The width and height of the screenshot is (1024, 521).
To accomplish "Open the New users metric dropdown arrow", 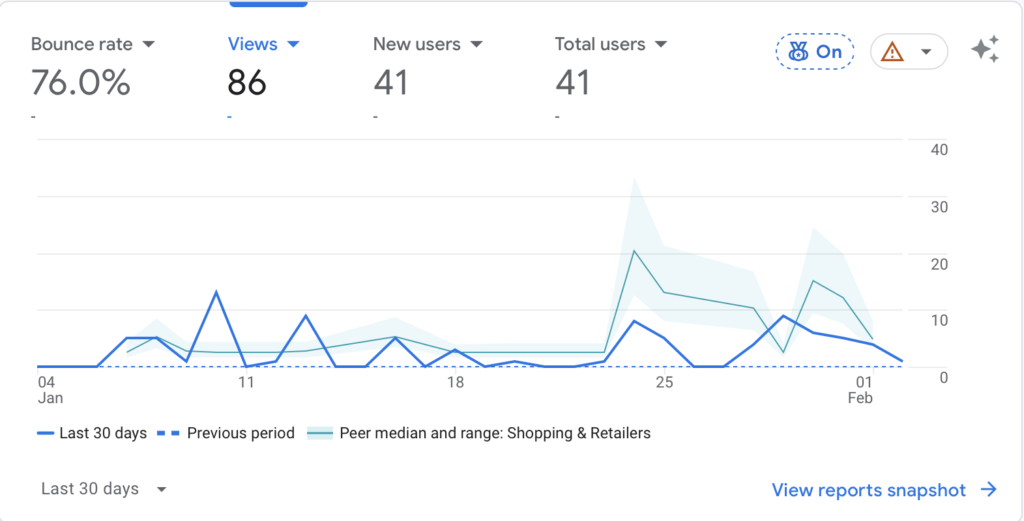I will pos(476,44).
